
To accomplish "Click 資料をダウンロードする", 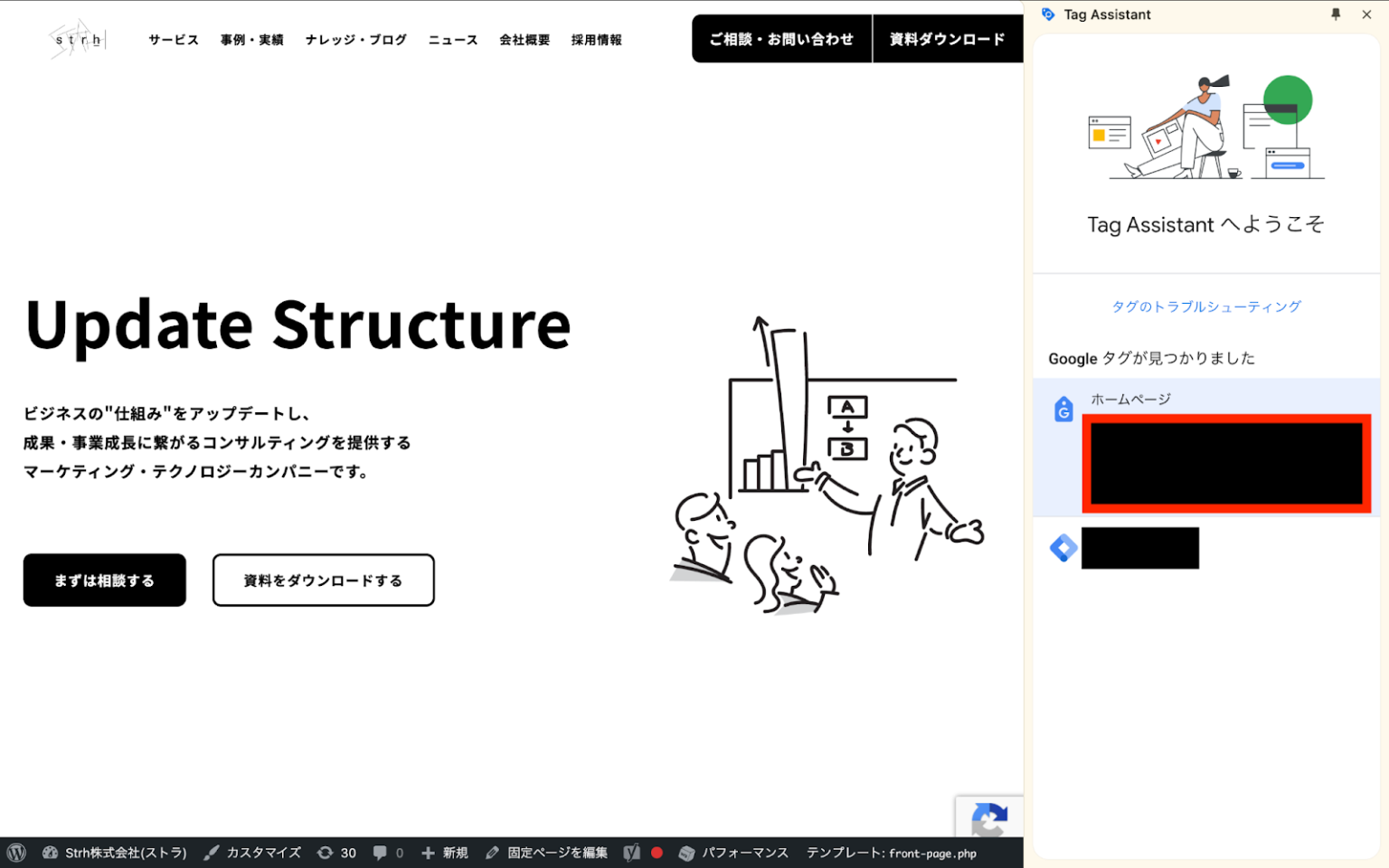I will 323,580.
